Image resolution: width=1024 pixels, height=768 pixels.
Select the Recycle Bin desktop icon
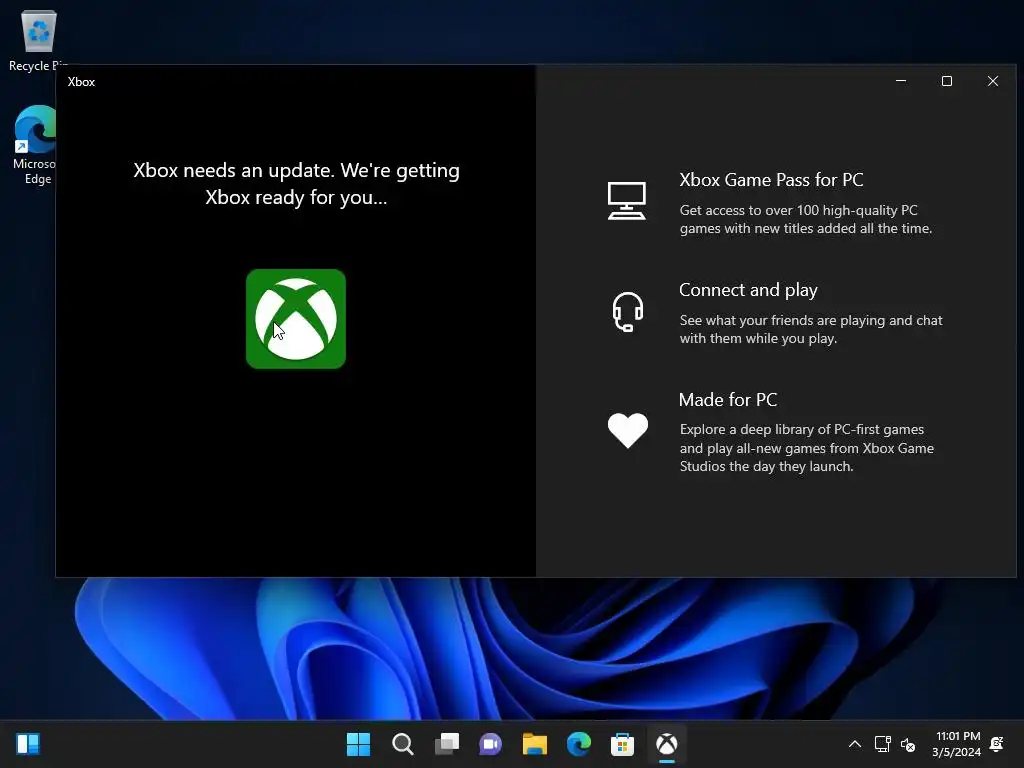point(38,40)
